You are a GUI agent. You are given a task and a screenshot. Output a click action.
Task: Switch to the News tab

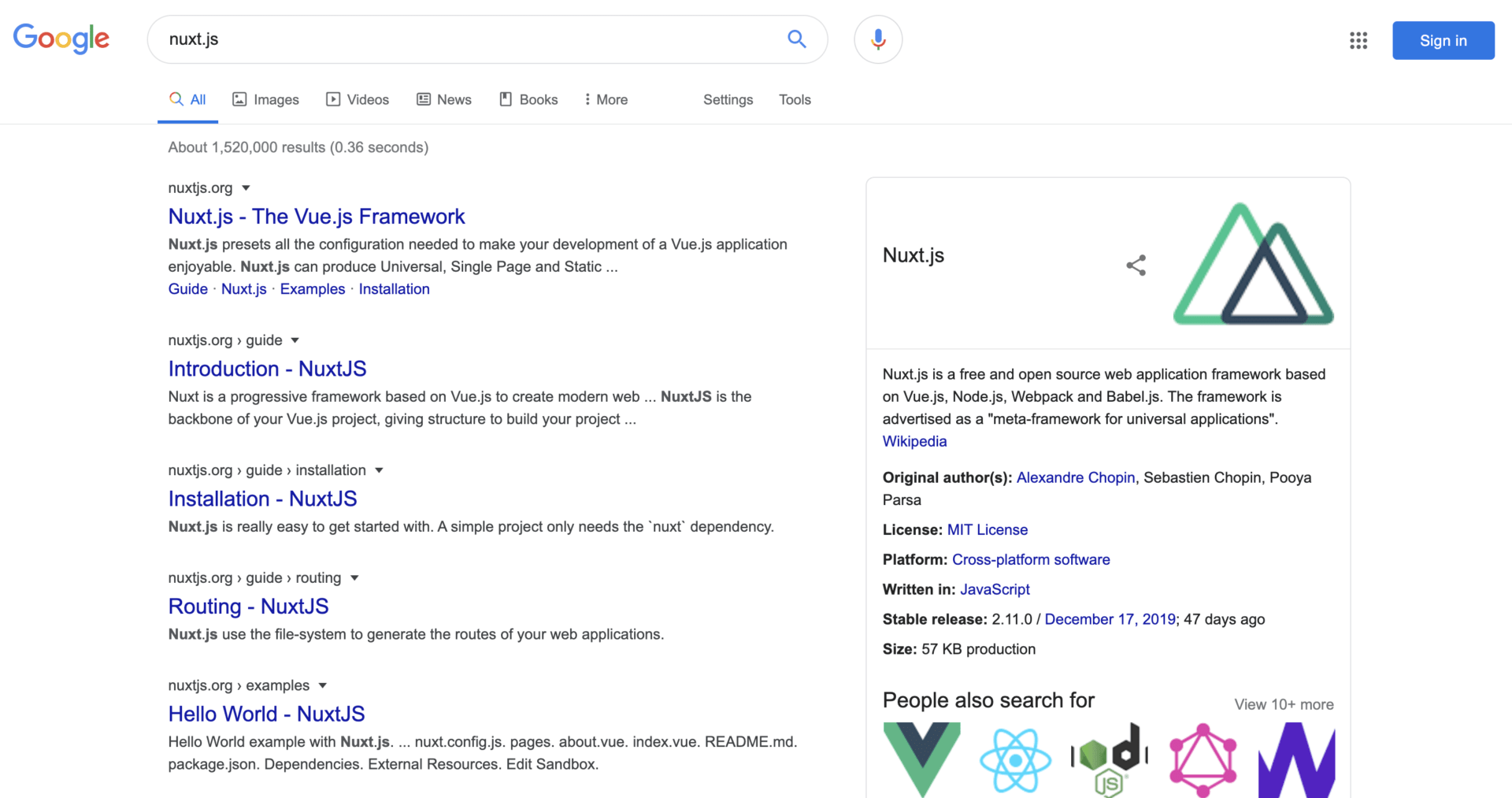444,100
